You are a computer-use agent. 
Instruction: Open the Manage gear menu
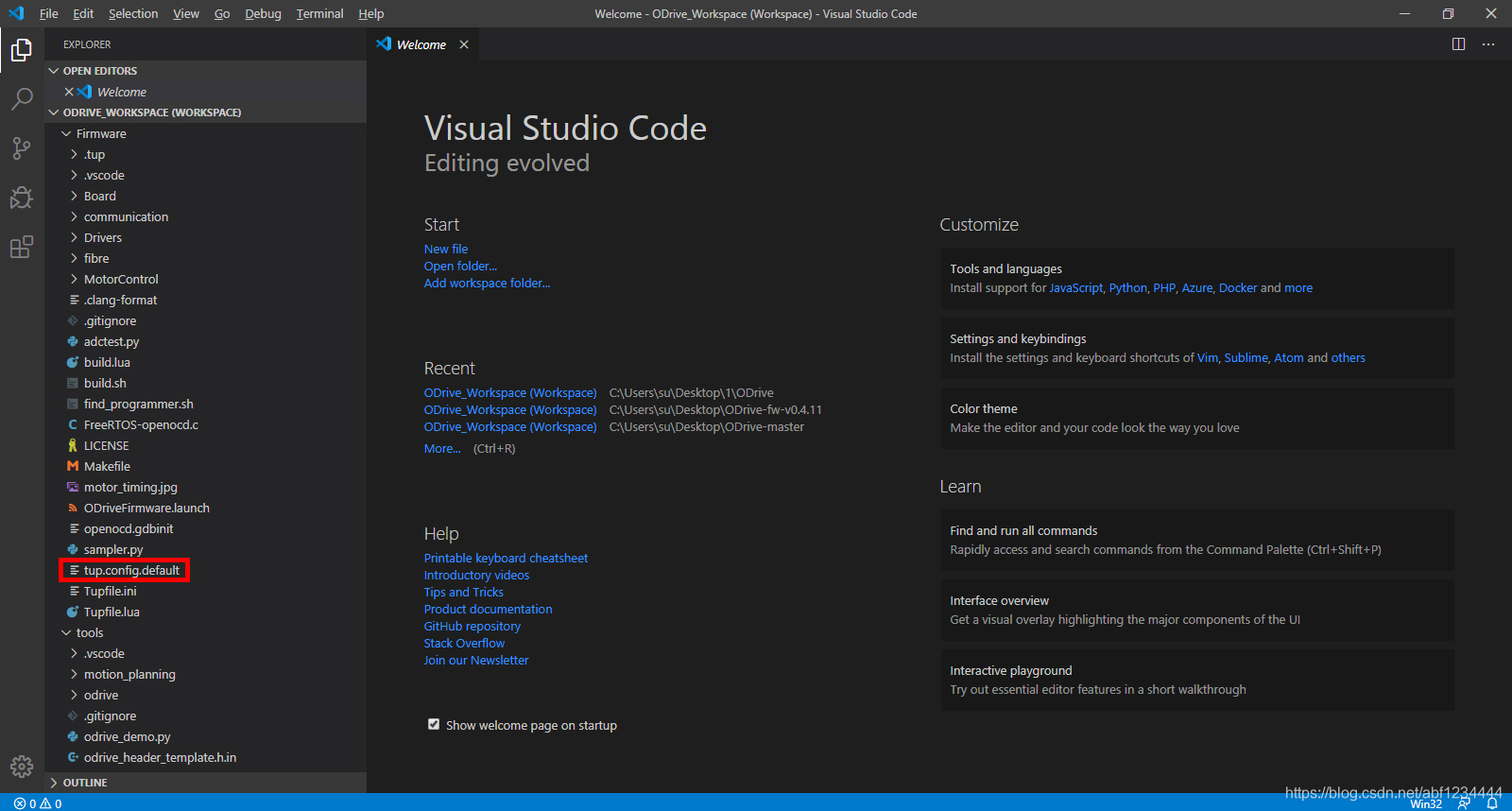point(22,766)
